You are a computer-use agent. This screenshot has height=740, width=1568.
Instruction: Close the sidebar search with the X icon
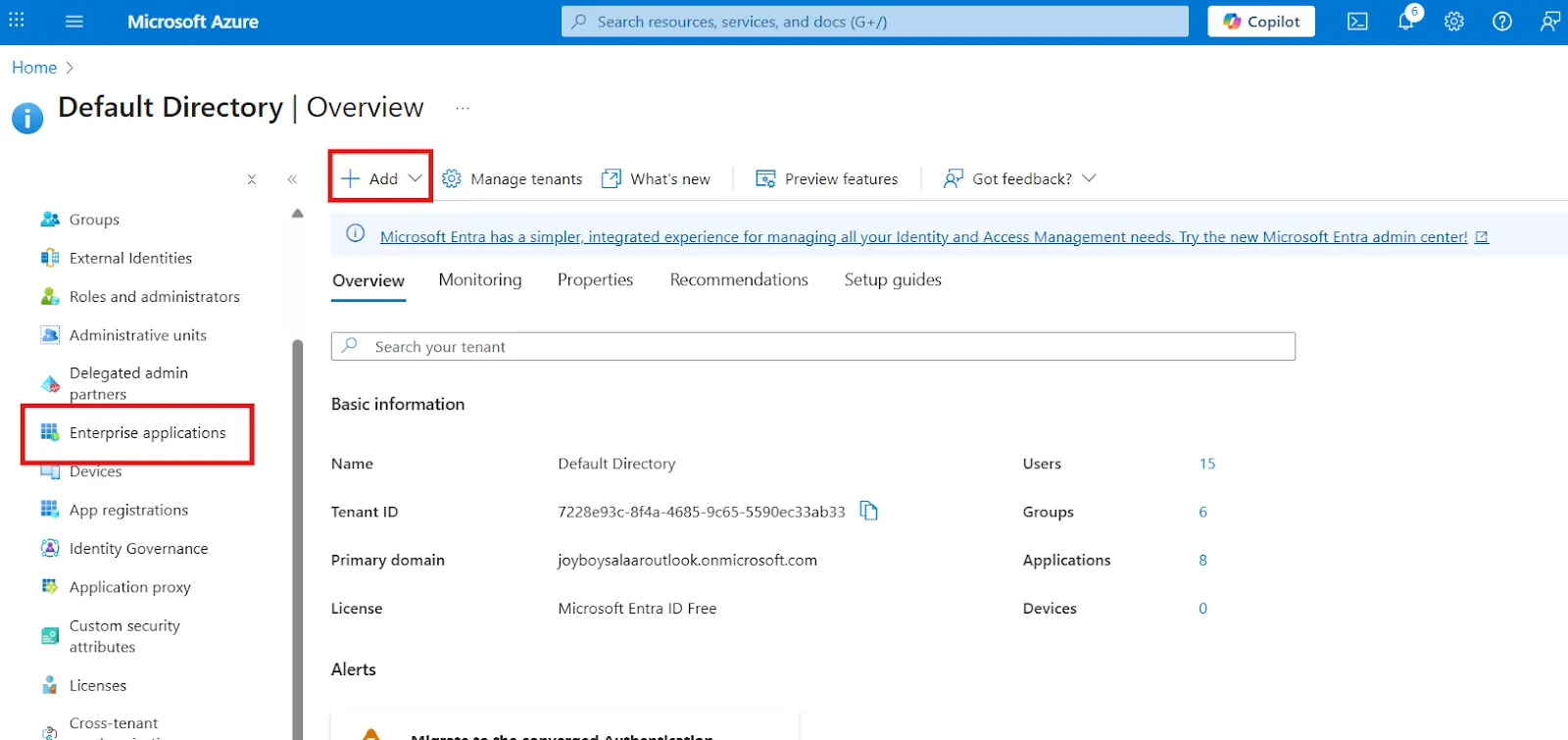click(252, 179)
